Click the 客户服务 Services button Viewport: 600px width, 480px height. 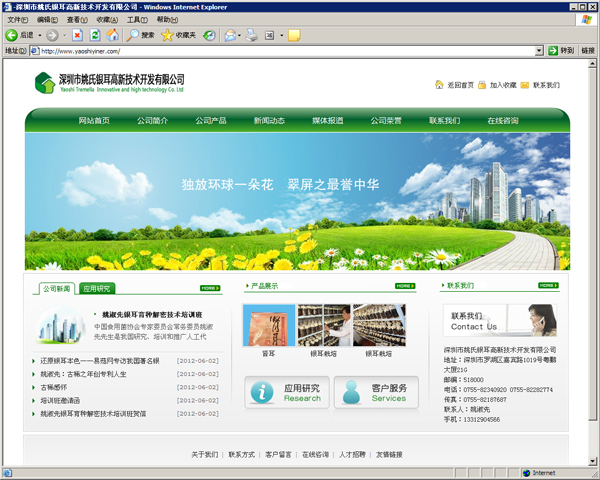[x=376, y=392]
